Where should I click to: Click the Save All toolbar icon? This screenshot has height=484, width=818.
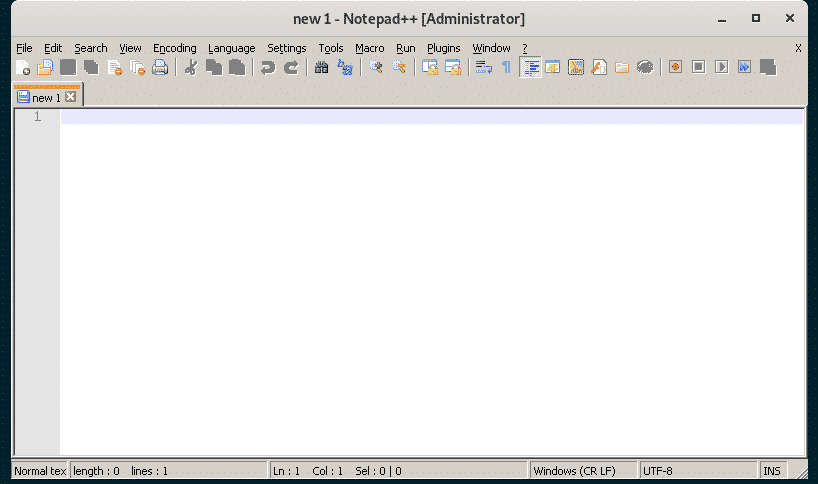91,67
